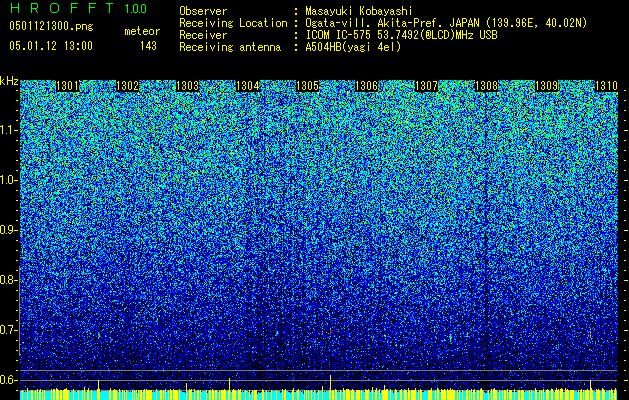Click the 1303 time marker
Screen dimensions: 629x400
(x=187, y=86)
